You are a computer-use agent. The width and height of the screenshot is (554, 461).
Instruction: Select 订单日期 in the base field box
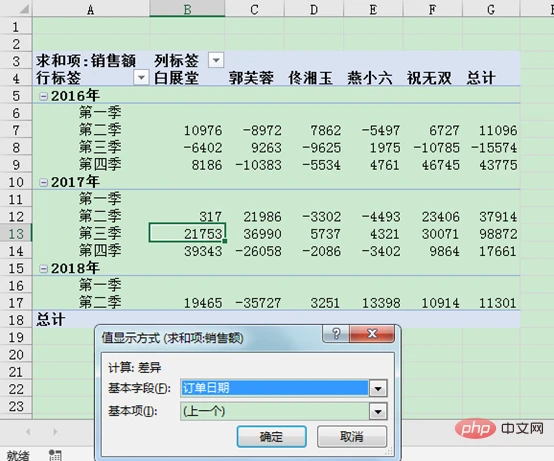pyautogui.click(x=274, y=388)
